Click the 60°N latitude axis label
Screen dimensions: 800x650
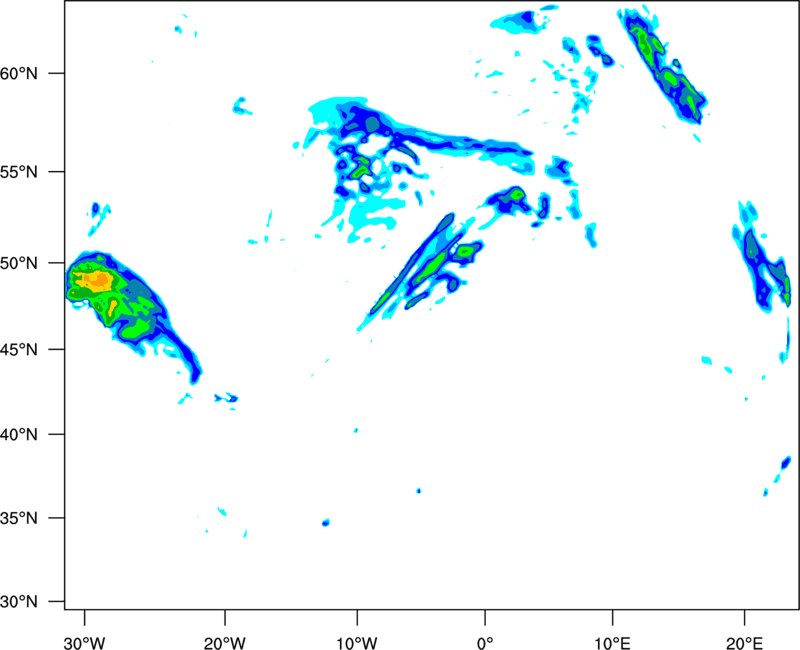(x=19, y=74)
